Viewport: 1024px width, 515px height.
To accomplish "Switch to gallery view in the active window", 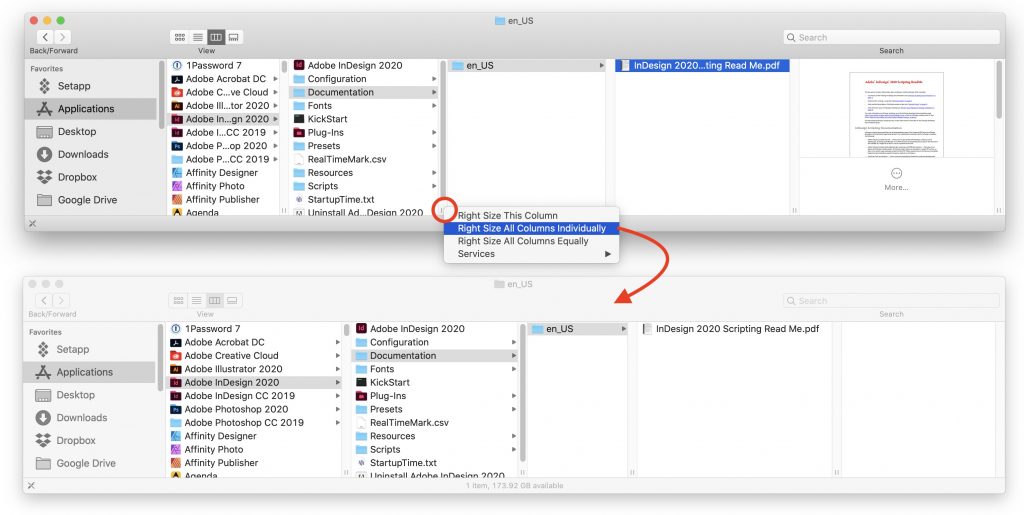I will coord(233,37).
